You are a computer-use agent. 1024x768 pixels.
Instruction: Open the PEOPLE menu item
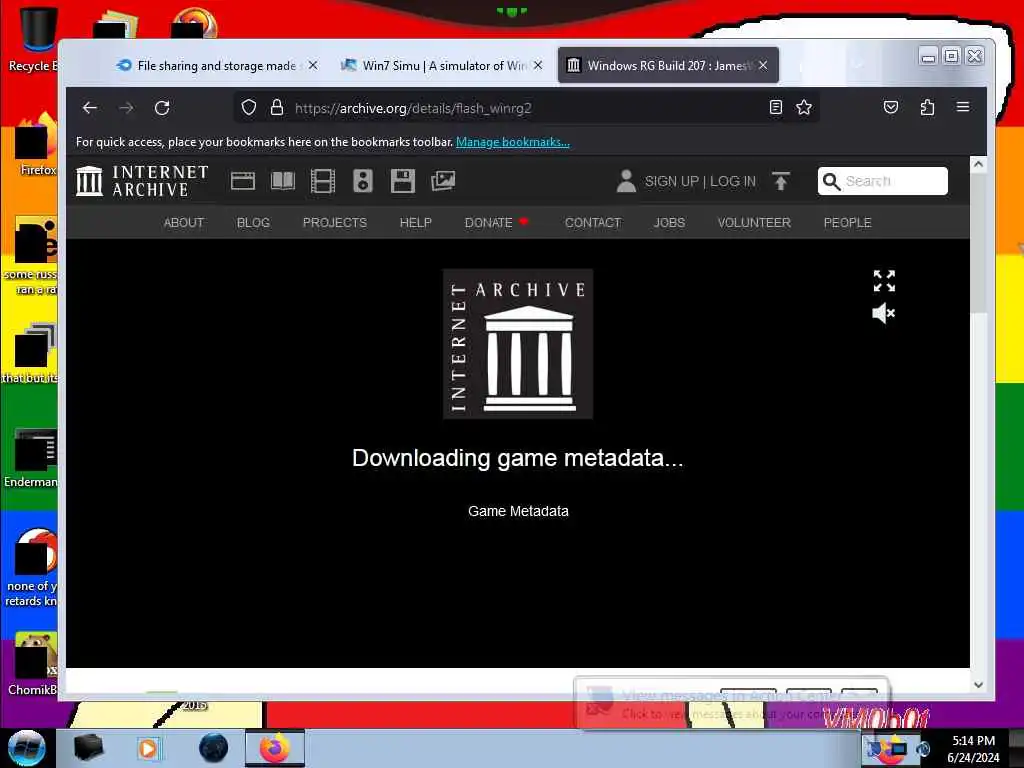pyautogui.click(x=847, y=223)
